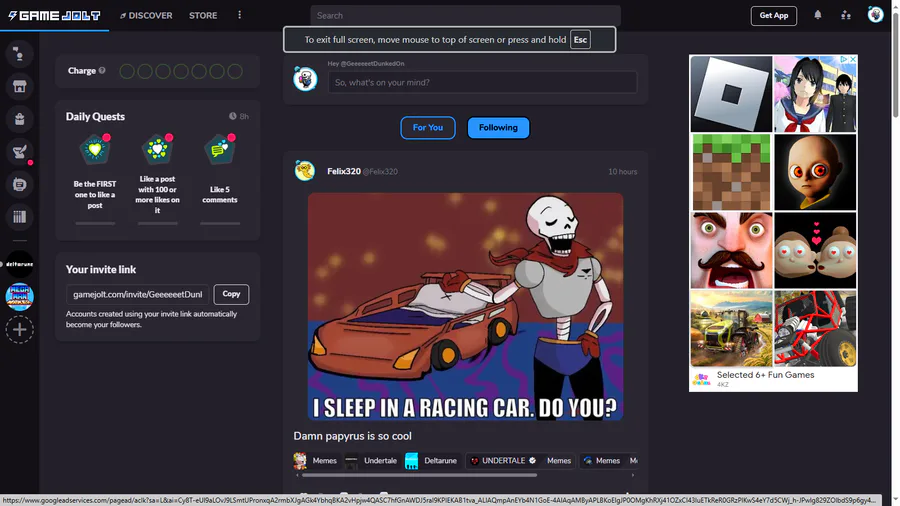Open the library bars icon in sidebar
This screenshot has width=900, height=506.
coord(20,217)
